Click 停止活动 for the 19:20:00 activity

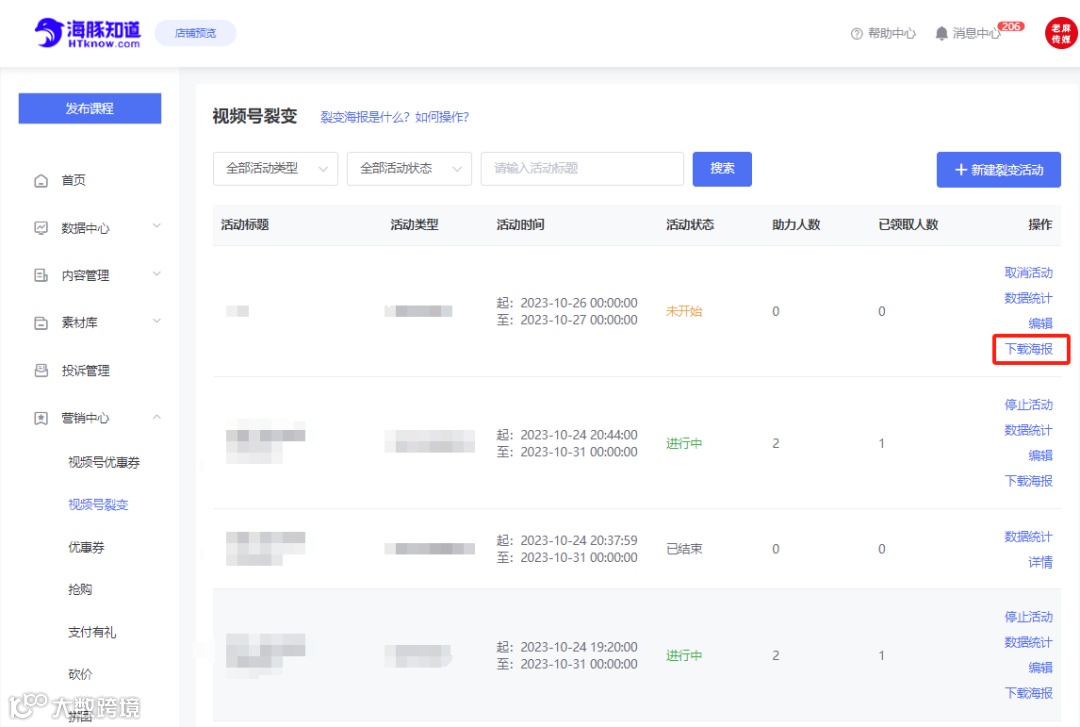pos(1028,617)
